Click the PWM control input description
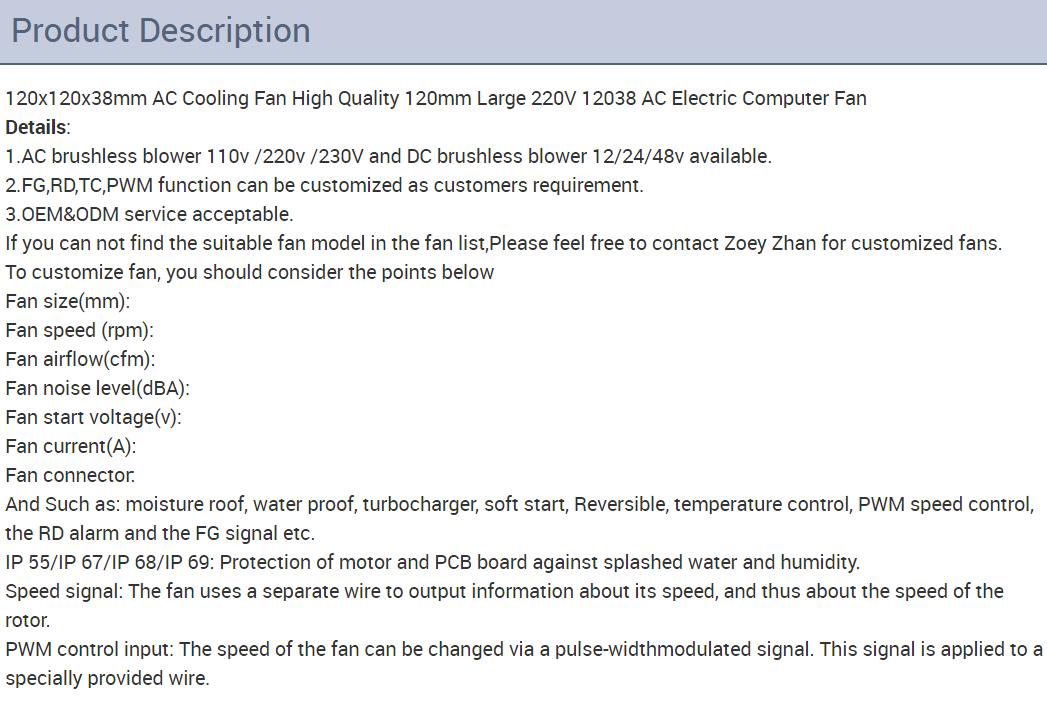Viewport: 1047px width, 705px height. (x=524, y=664)
